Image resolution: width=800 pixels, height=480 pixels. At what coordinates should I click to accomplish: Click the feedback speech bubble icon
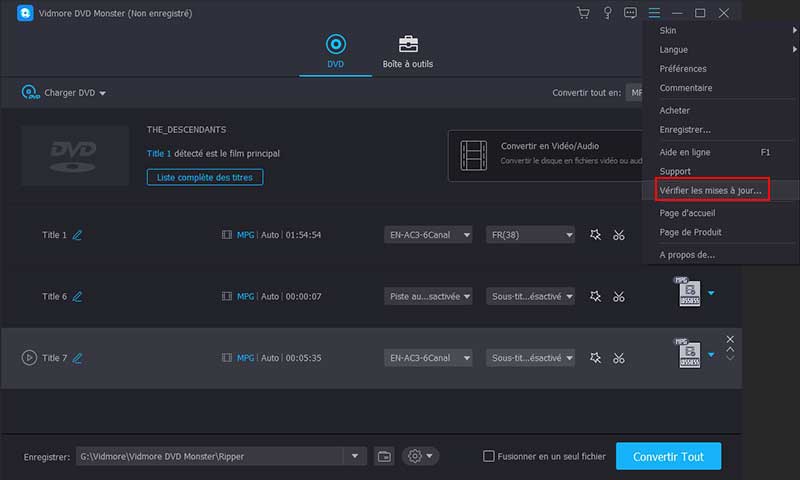tap(630, 13)
